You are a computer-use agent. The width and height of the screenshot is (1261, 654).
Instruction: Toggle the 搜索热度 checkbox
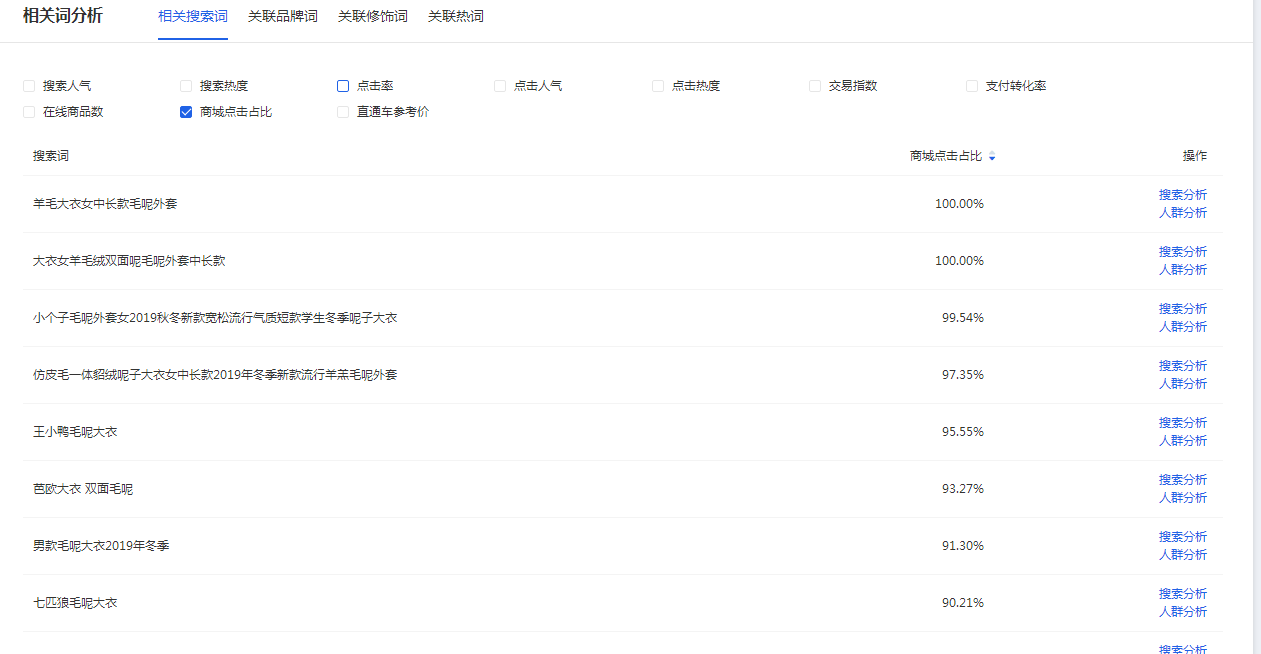point(186,86)
